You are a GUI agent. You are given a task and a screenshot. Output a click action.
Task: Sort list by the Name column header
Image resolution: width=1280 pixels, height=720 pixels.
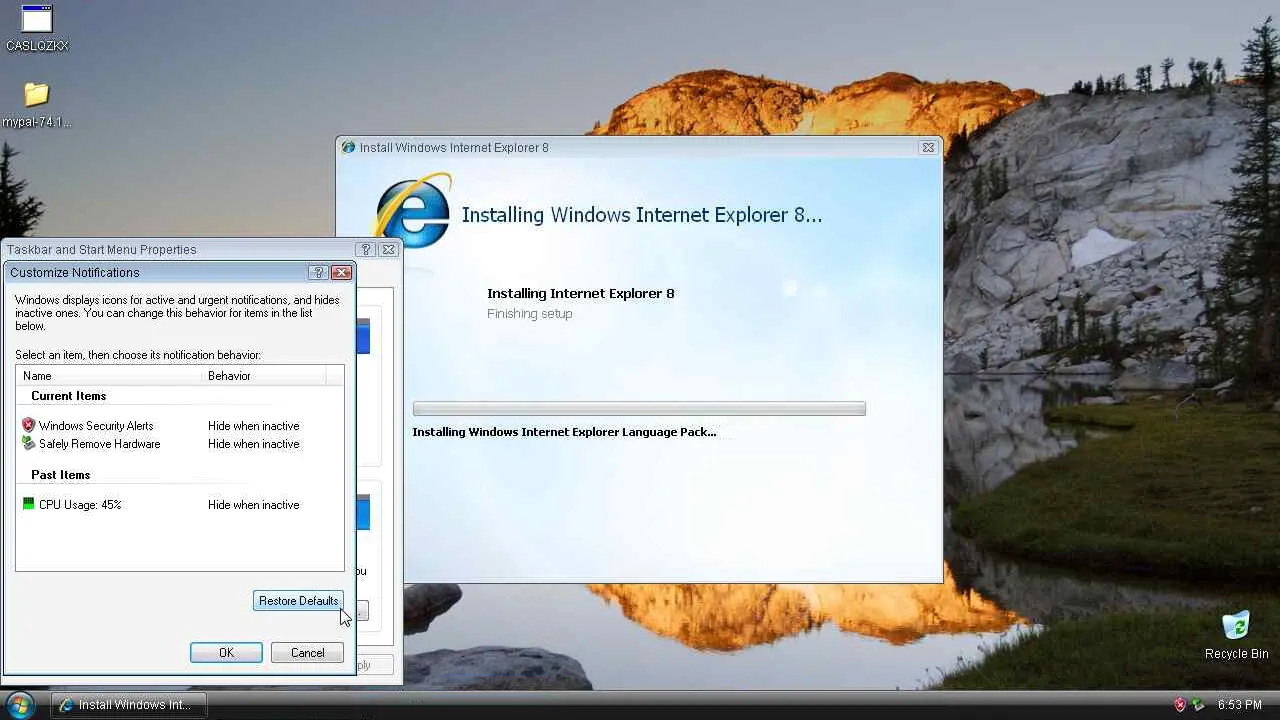tap(109, 376)
